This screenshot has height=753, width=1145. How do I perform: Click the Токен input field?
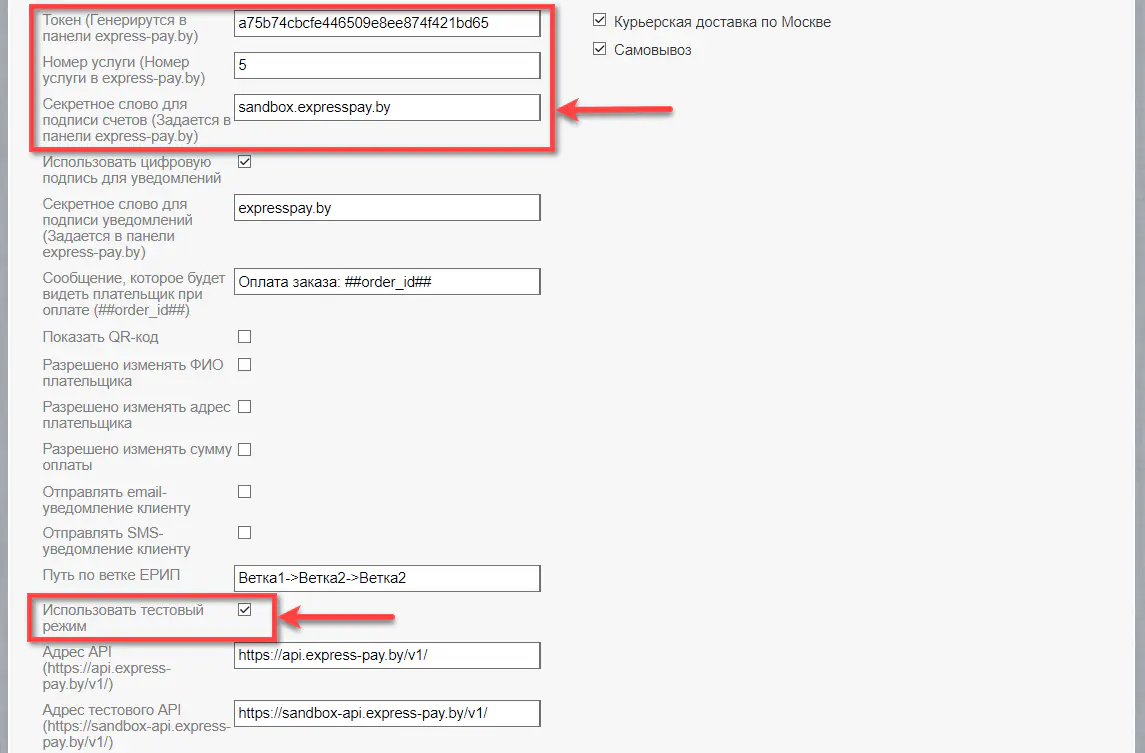point(386,23)
